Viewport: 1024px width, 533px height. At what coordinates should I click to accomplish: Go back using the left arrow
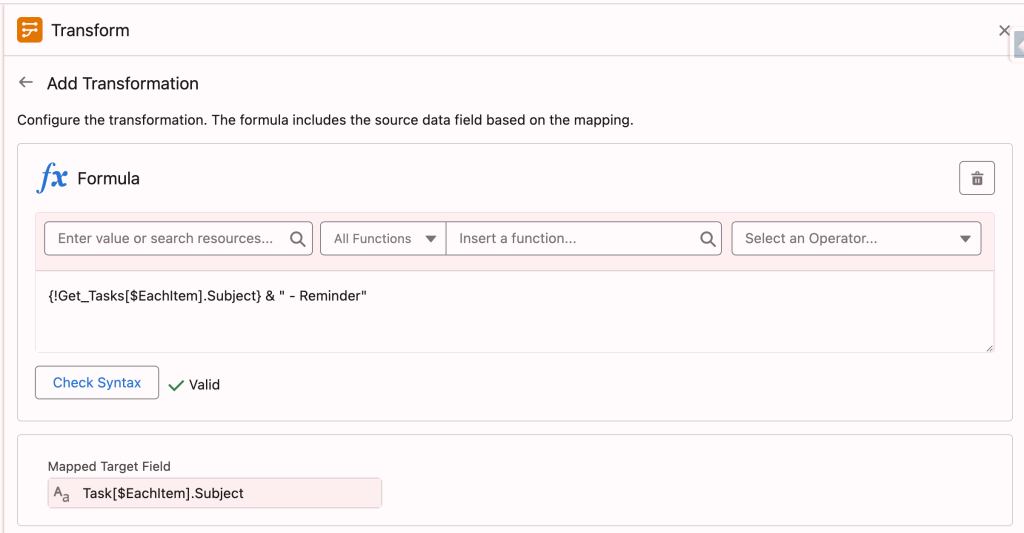[x=26, y=83]
